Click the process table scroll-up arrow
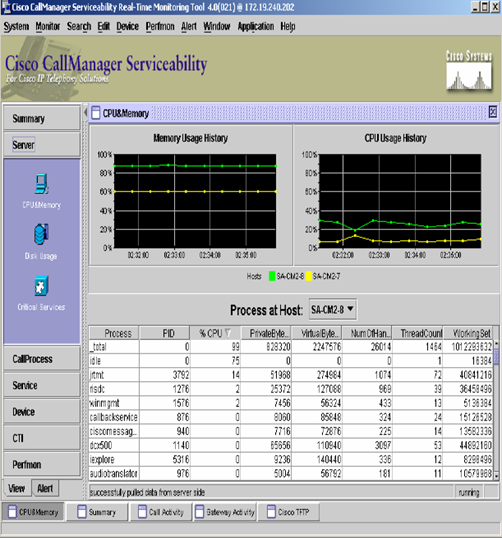Screen dimensions: 502x538 pyautogui.click(x=496, y=343)
